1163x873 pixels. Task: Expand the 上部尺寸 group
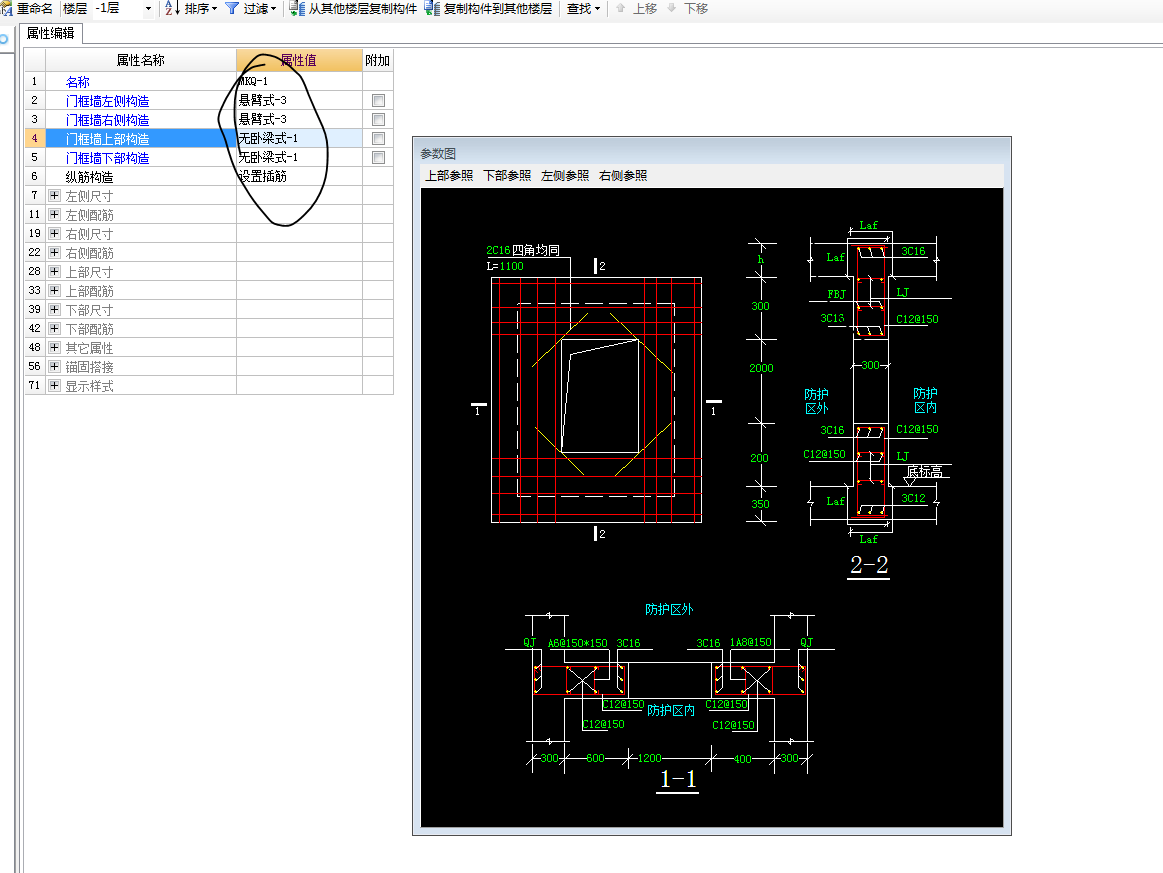(x=54, y=271)
